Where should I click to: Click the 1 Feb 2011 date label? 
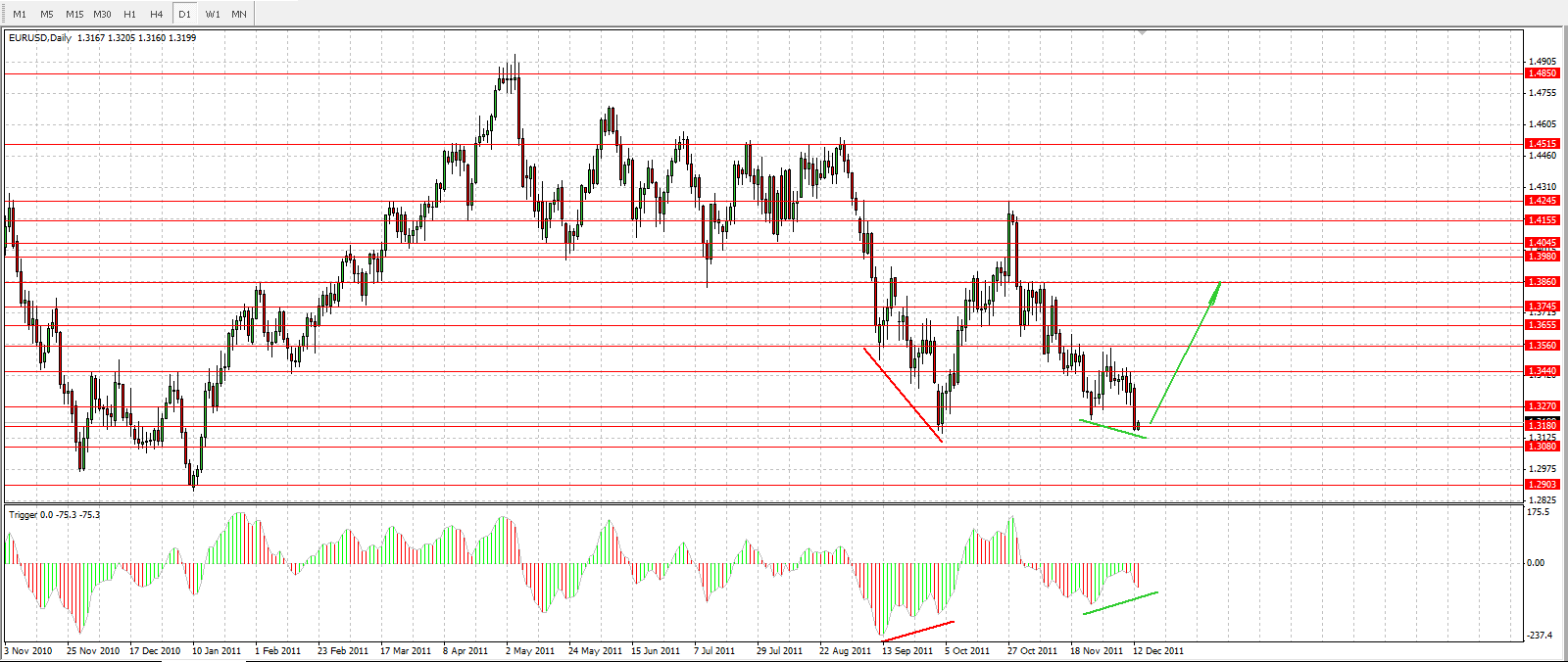tap(278, 651)
